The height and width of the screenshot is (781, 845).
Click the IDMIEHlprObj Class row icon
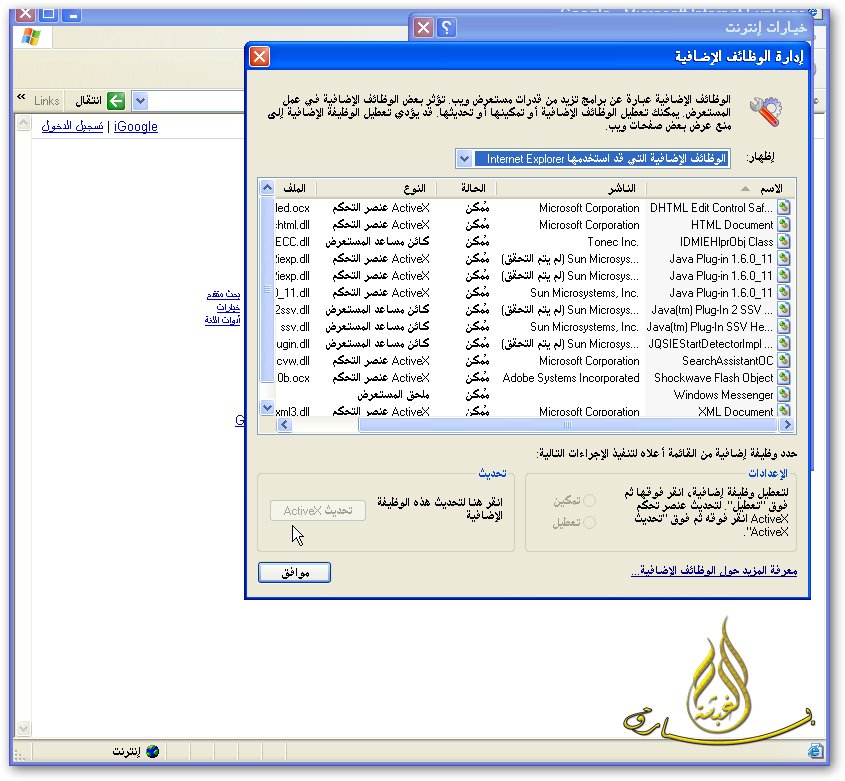click(784, 241)
